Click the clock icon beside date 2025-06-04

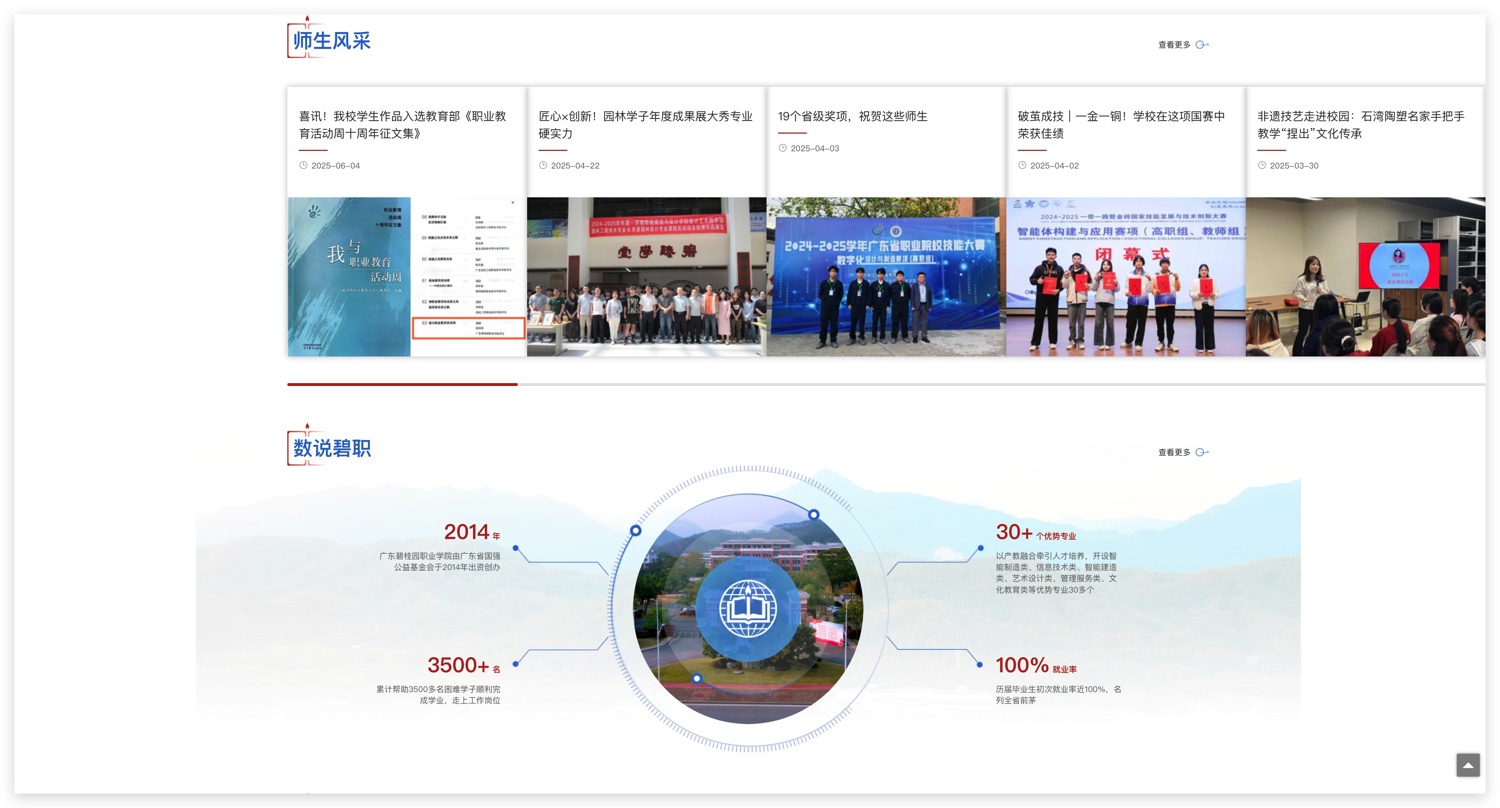303,165
